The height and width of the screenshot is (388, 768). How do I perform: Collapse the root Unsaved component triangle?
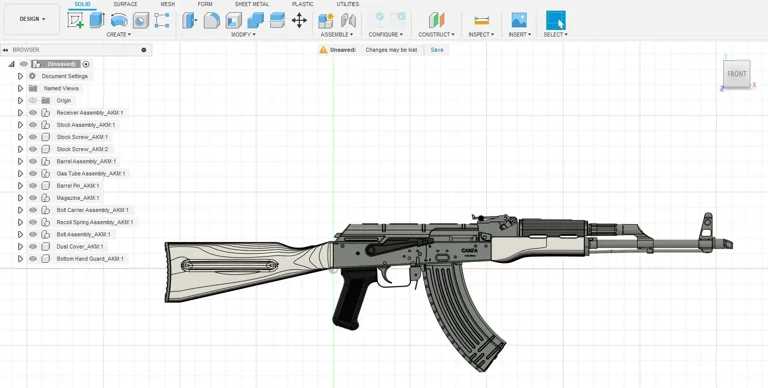[x=11, y=64]
